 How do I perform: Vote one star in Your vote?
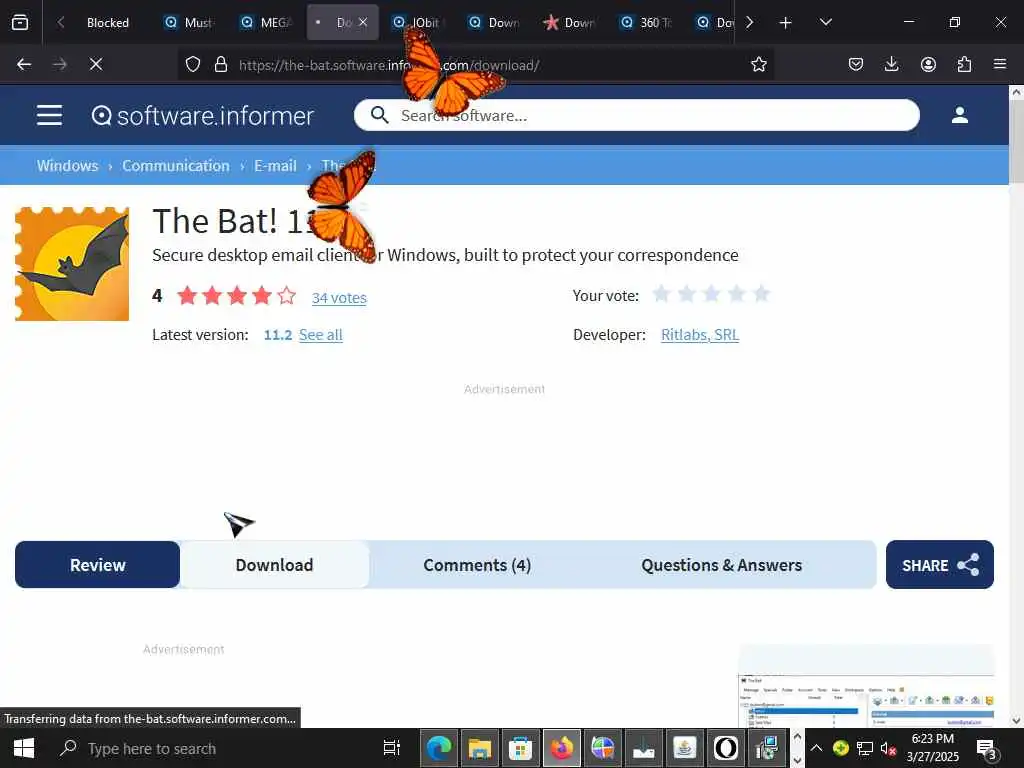tap(662, 295)
